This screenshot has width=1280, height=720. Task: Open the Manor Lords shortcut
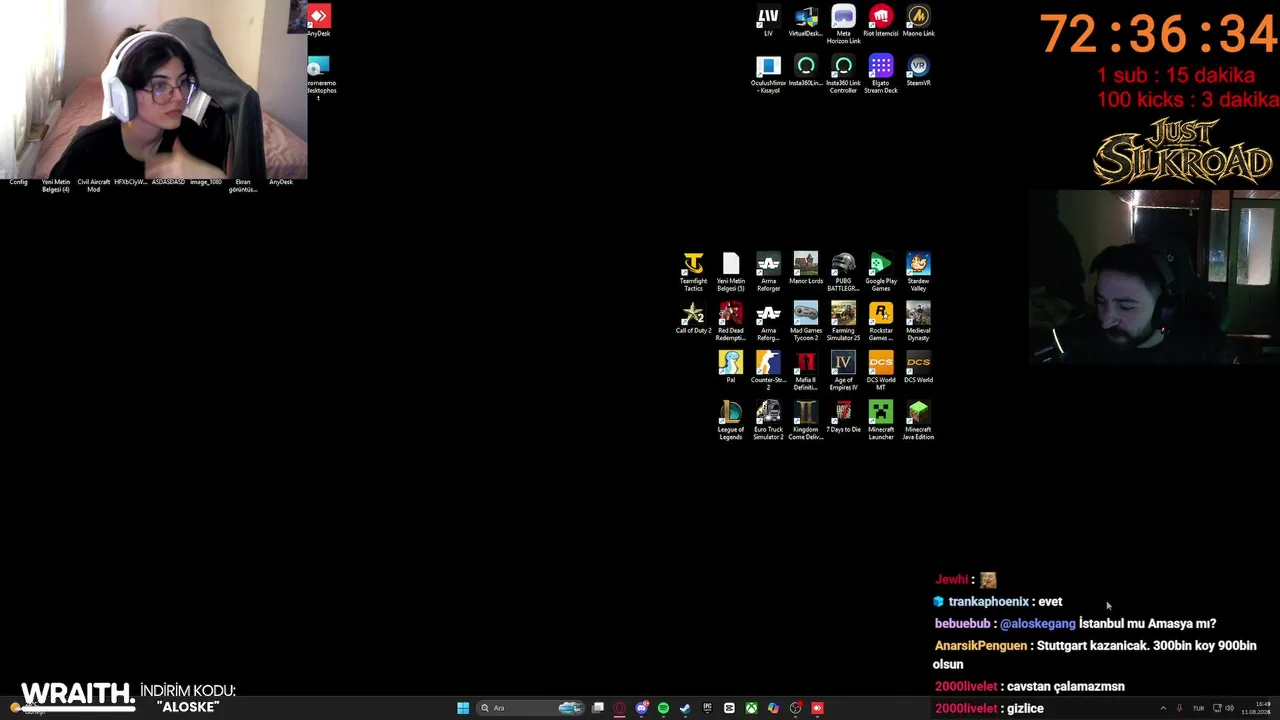(x=806, y=268)
